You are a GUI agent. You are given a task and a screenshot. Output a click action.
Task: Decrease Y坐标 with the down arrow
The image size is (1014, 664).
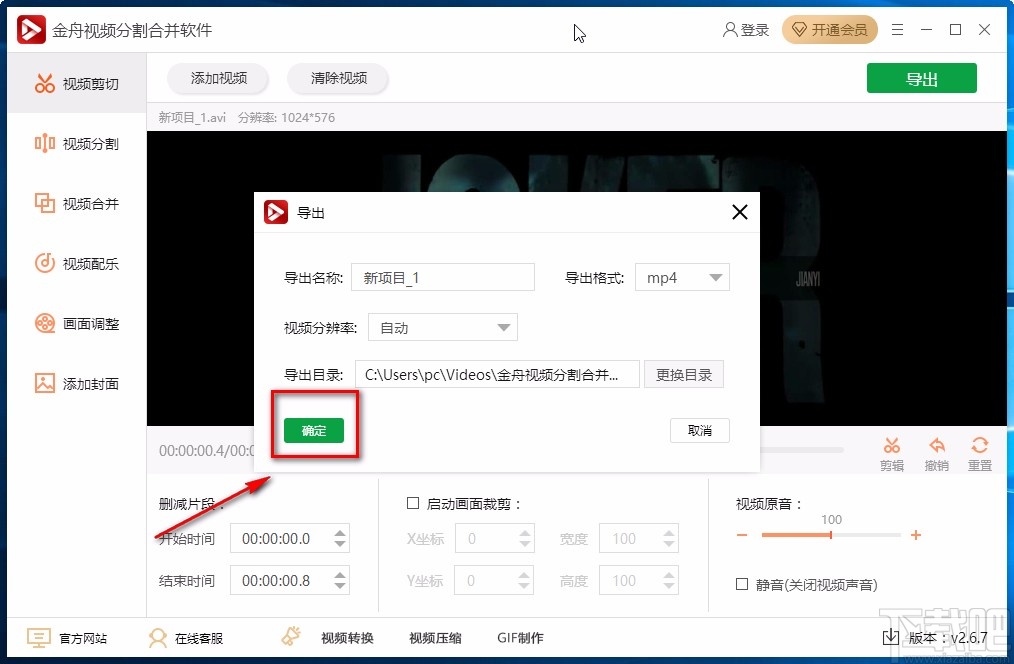pos(525,586)
